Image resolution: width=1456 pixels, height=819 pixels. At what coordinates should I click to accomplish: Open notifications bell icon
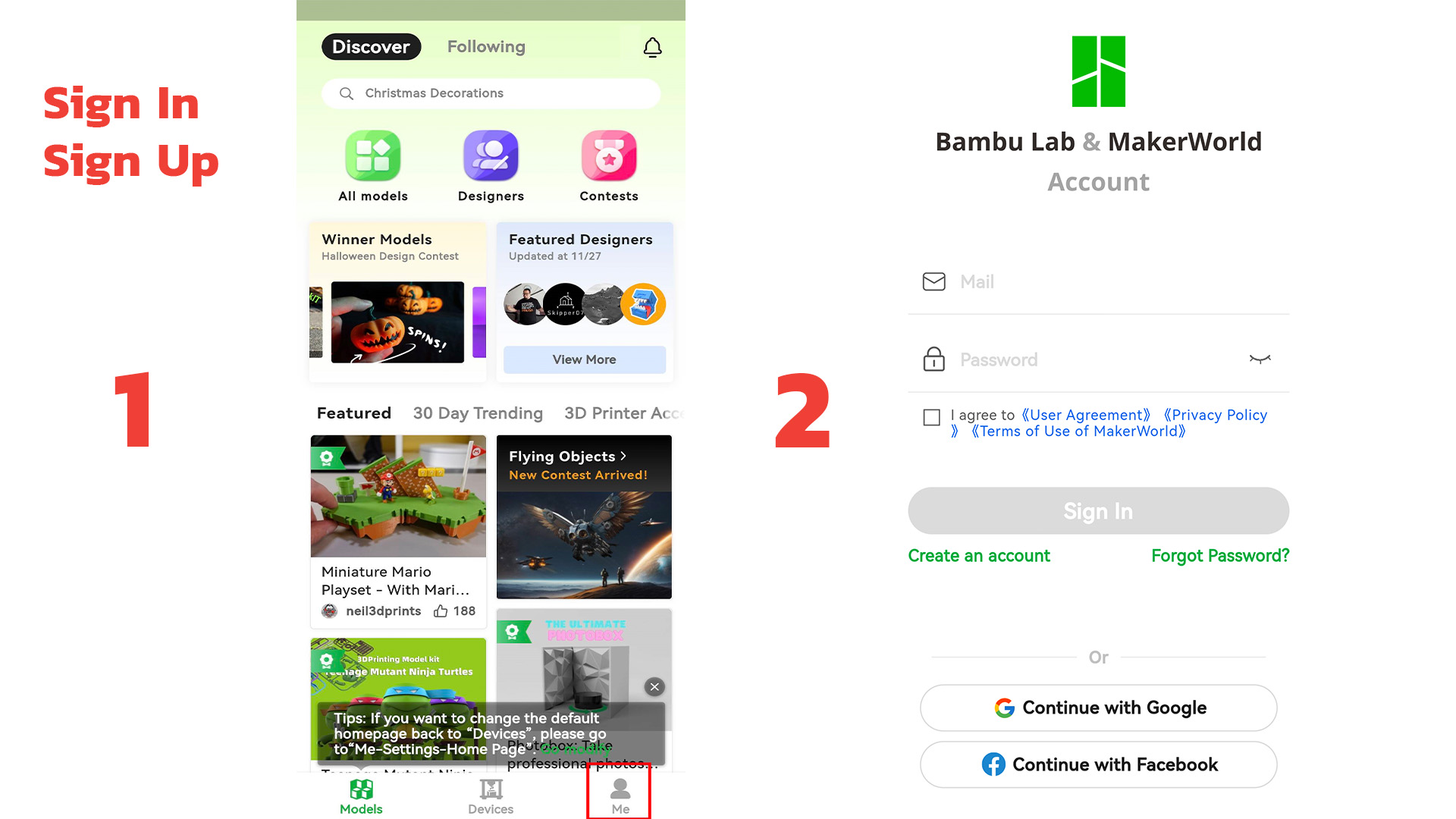click(x=652, y=48)
